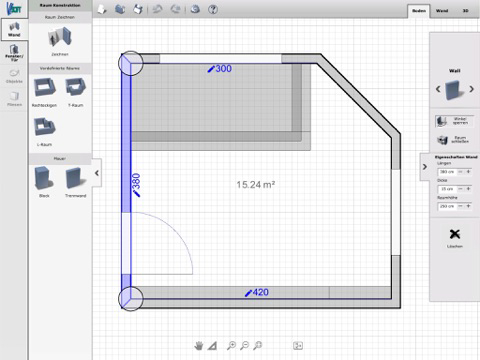
Task: Decrease the Raumhöhe value with minus
Action: tap(460, 206)
